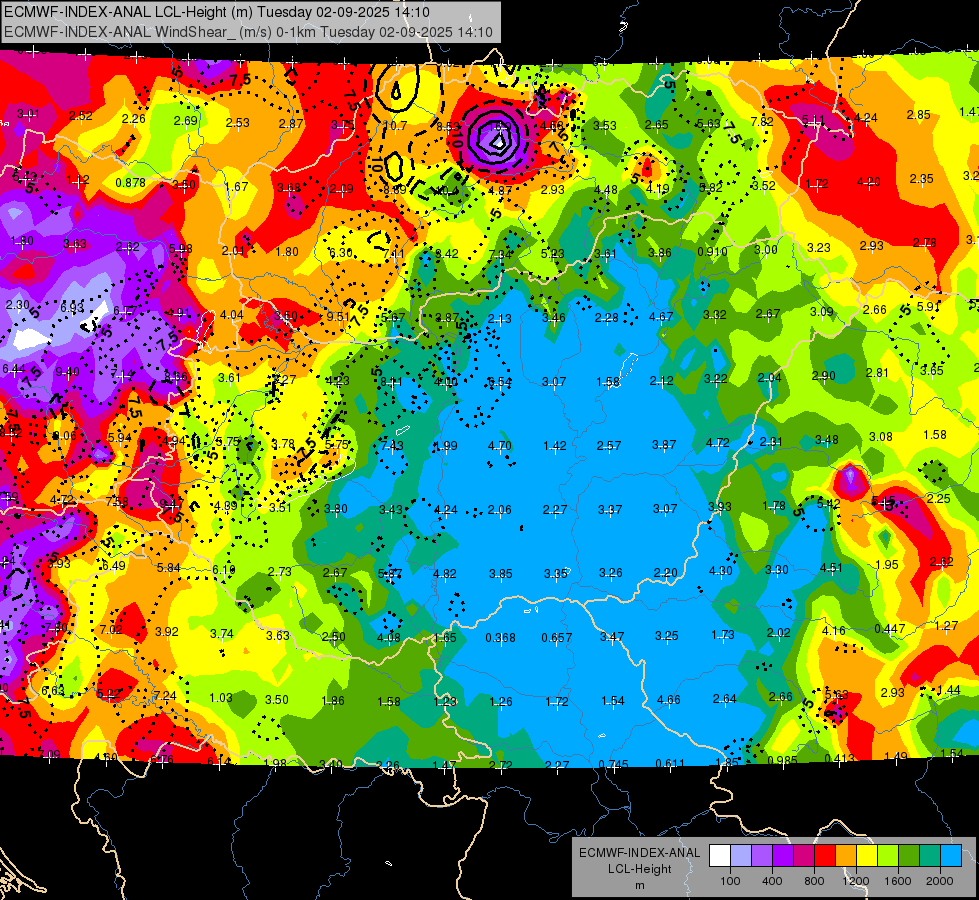Screen dimensions: 979x900
Task: Click the wind shear value 6.54
Action: (x=499, y=382)
